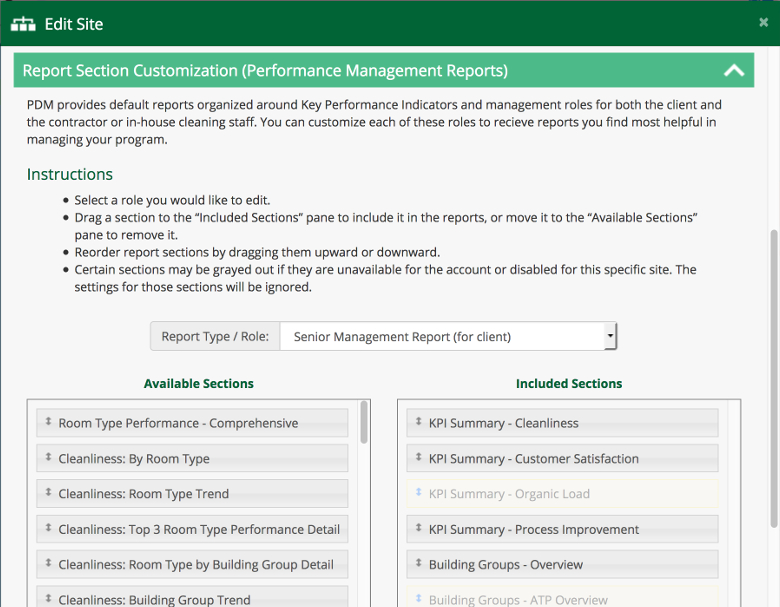Click the Edit Site sitemap icon
The width and height of the screenshot is (780, 607).
[x=23, y=23]
